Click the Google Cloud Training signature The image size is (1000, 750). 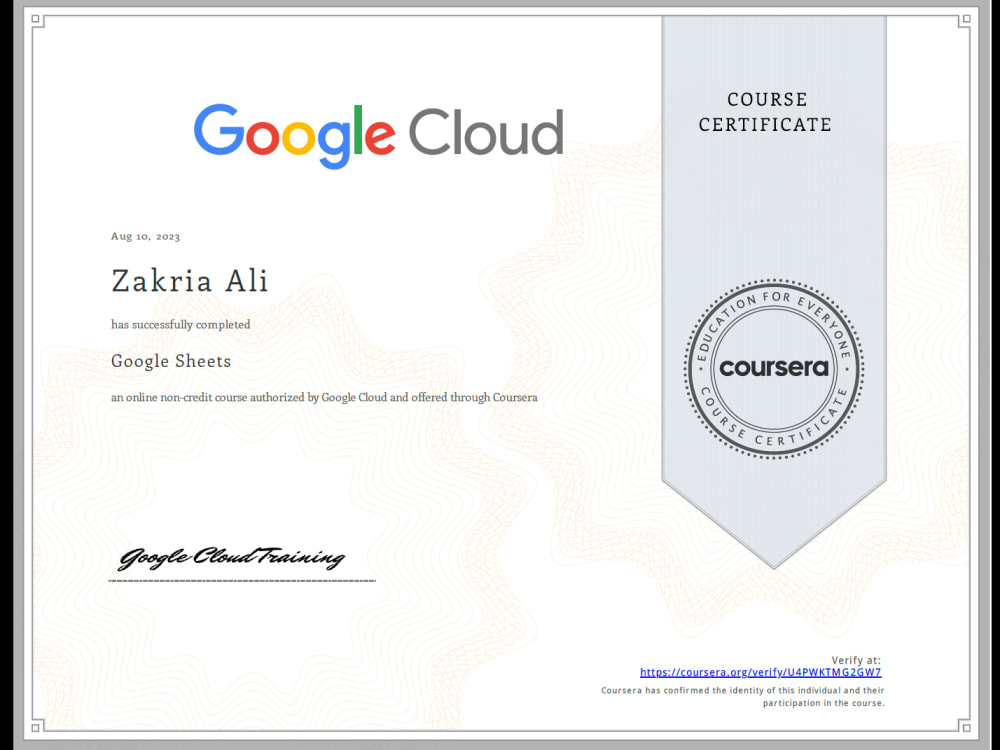pyautogui.click(x=232, y=558)
